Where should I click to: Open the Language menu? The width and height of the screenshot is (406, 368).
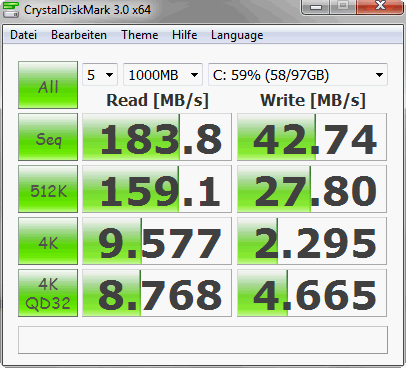tap(237, 35)
